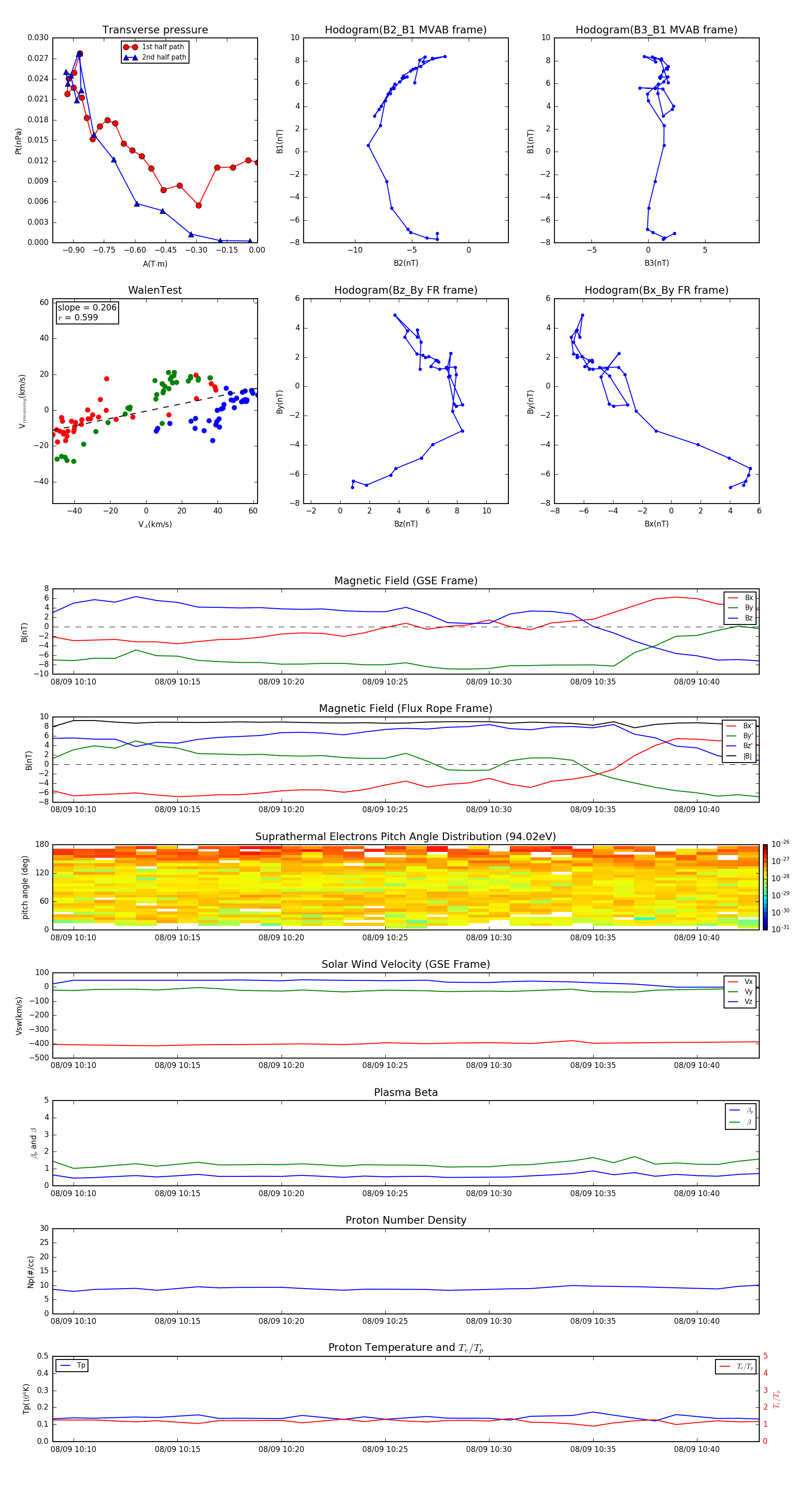The image size is (812, 1489).
Task: Click 'Proton Temperature and Te/Tp' title
Action: point(406,1348)
